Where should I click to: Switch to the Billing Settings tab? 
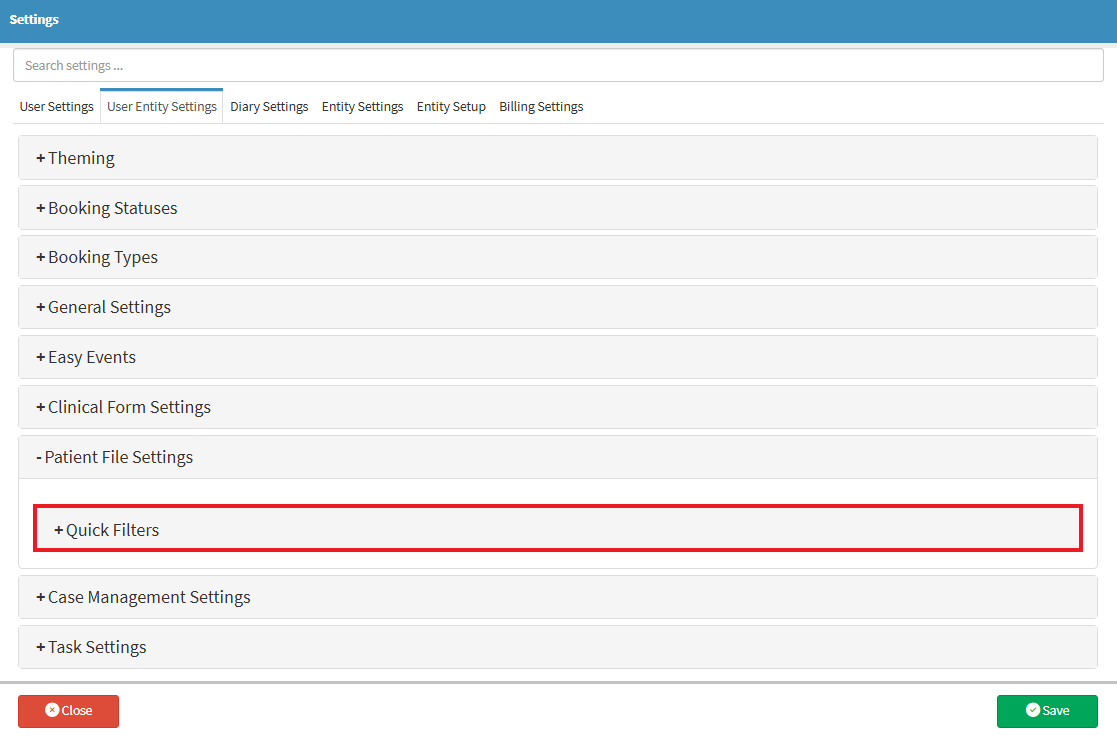pos(541,107)
